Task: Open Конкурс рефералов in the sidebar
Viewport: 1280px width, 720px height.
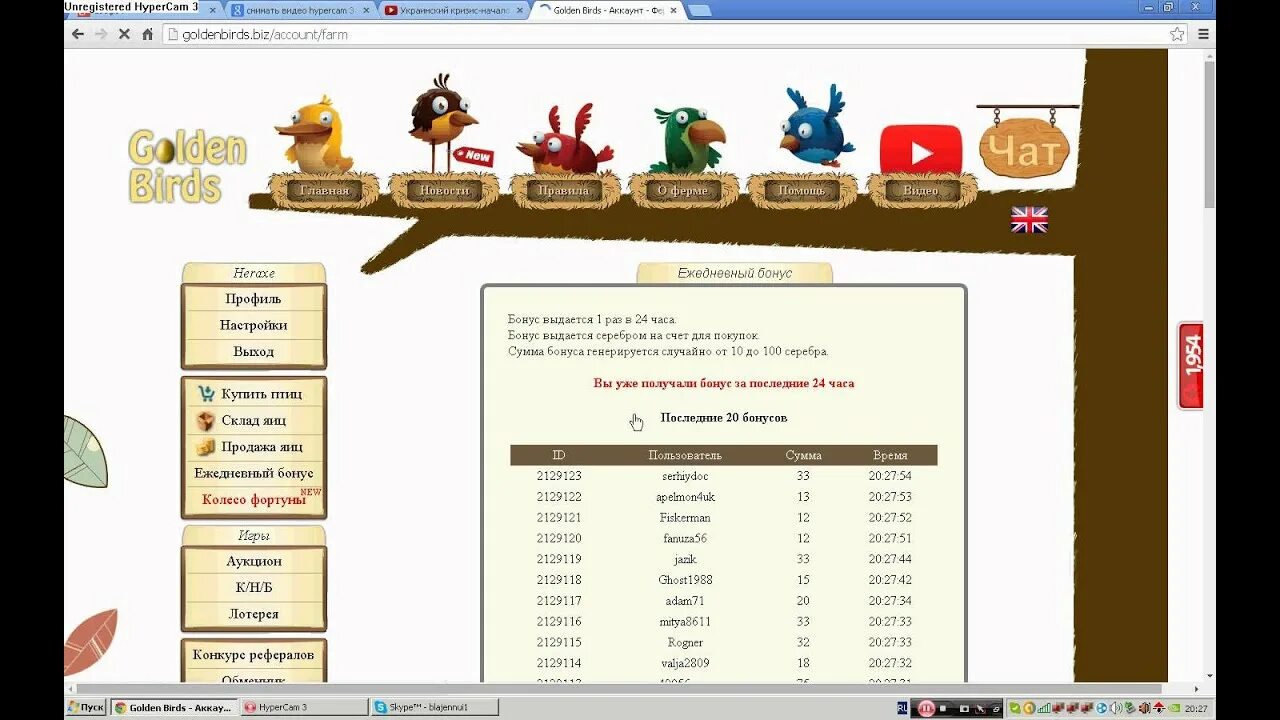Action: pyautogui.click(x=254, y=655)
